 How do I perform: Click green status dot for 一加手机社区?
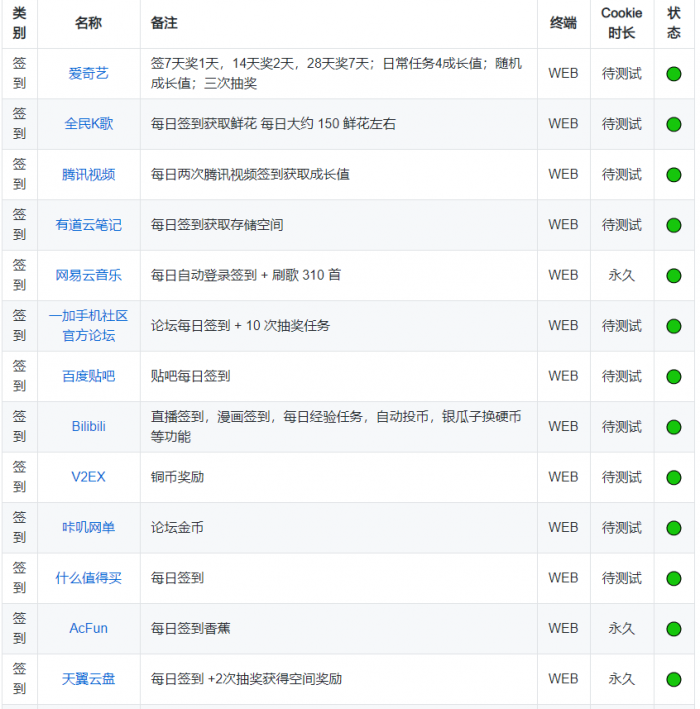[x=674, y=326]
